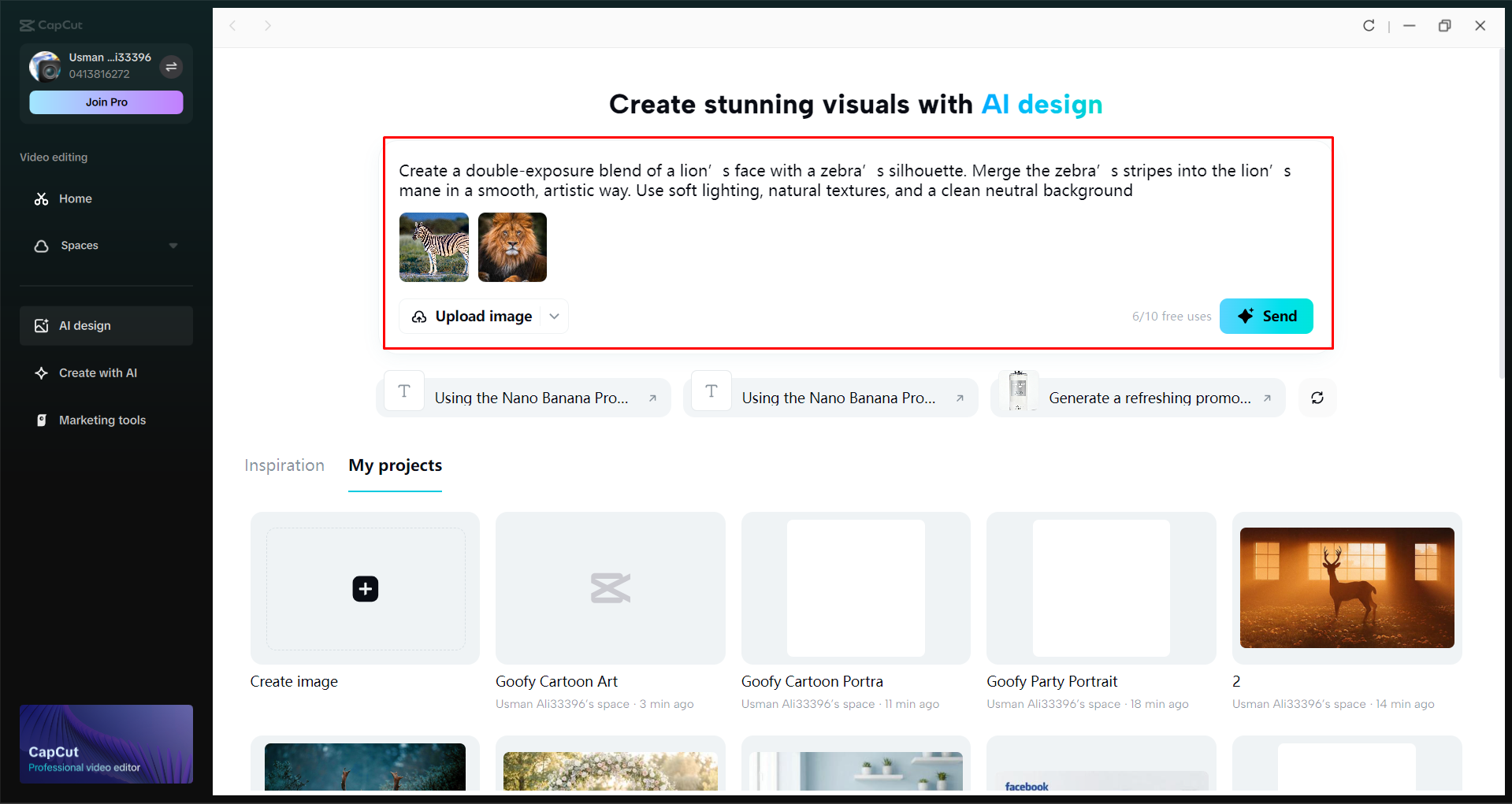
Task: Navigate forward with the right arrow
Action: (x=268, y=25)
